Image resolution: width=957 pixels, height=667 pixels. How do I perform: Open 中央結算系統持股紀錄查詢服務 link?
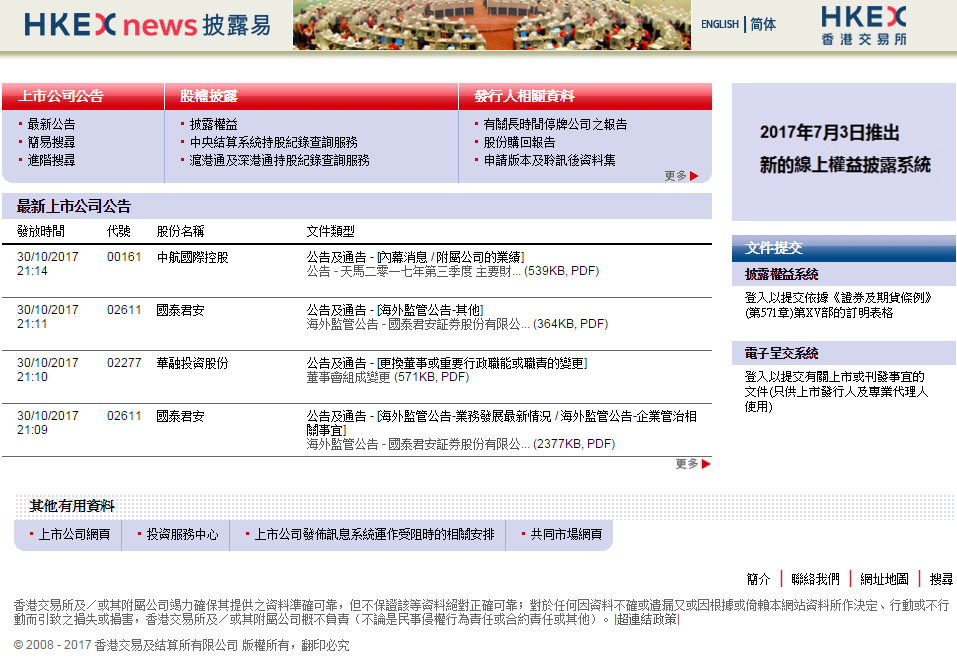pos(273,142)
